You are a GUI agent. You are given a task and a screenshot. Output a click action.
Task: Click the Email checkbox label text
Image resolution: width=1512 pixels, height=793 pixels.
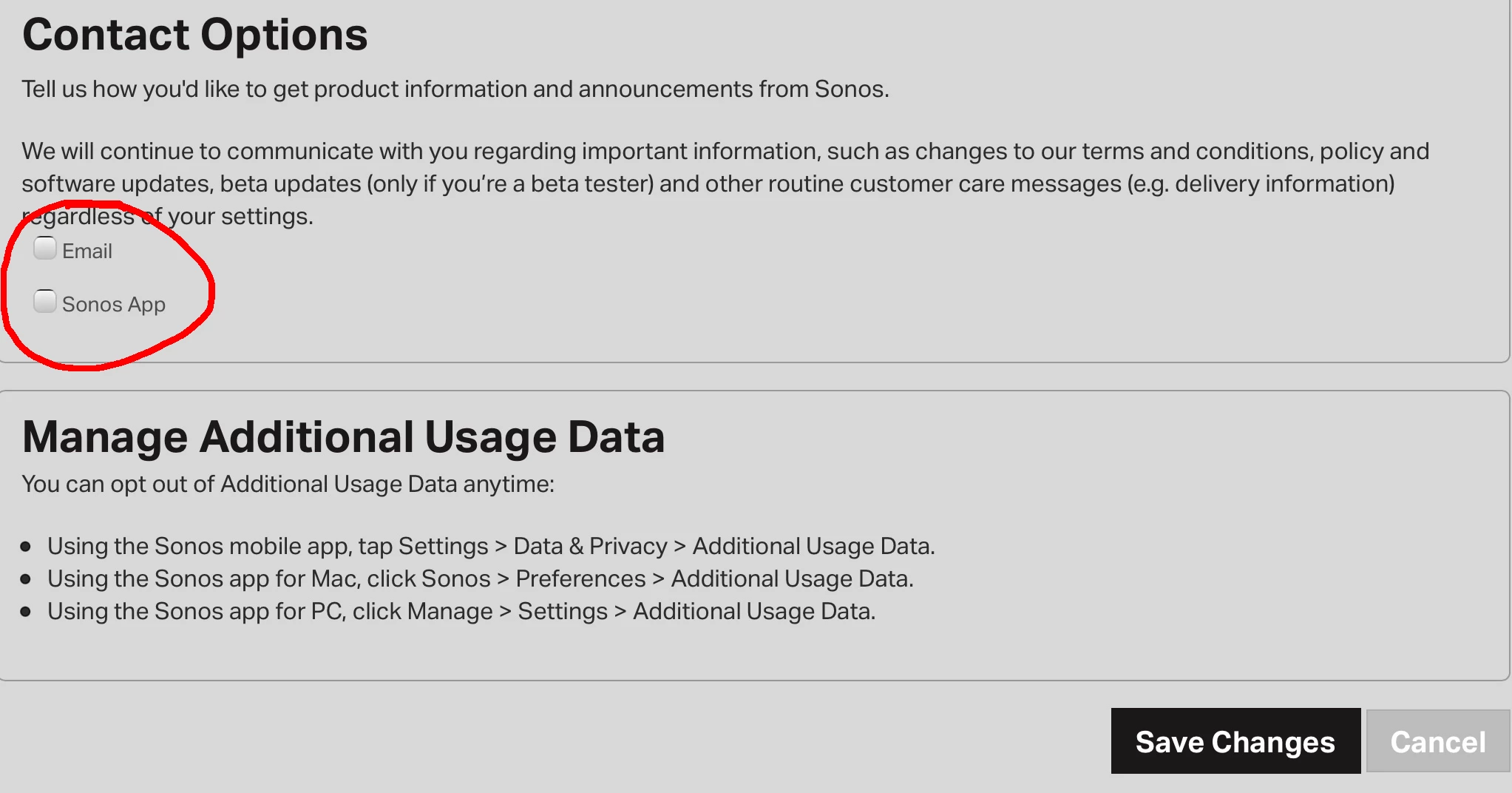[87, 252]
